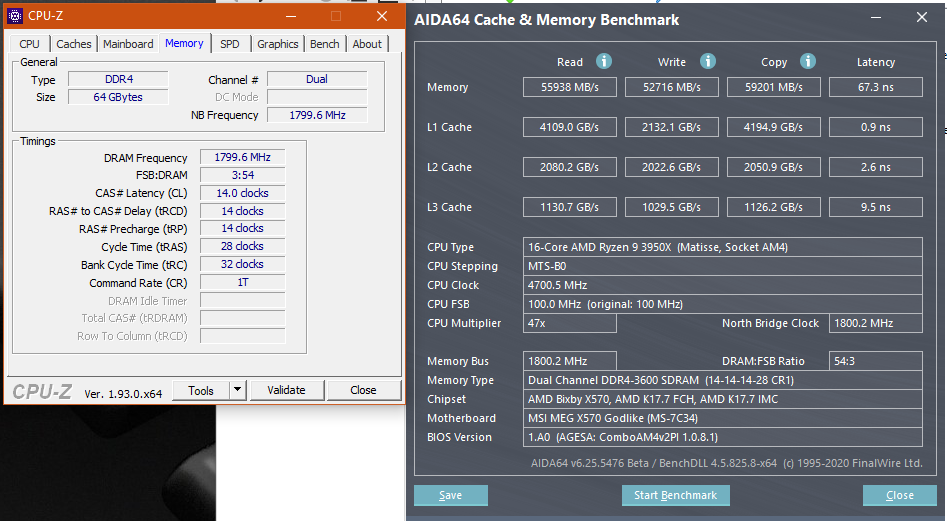Open the Bench tab
Screen dimensions: 947x521
click(325, 44)
